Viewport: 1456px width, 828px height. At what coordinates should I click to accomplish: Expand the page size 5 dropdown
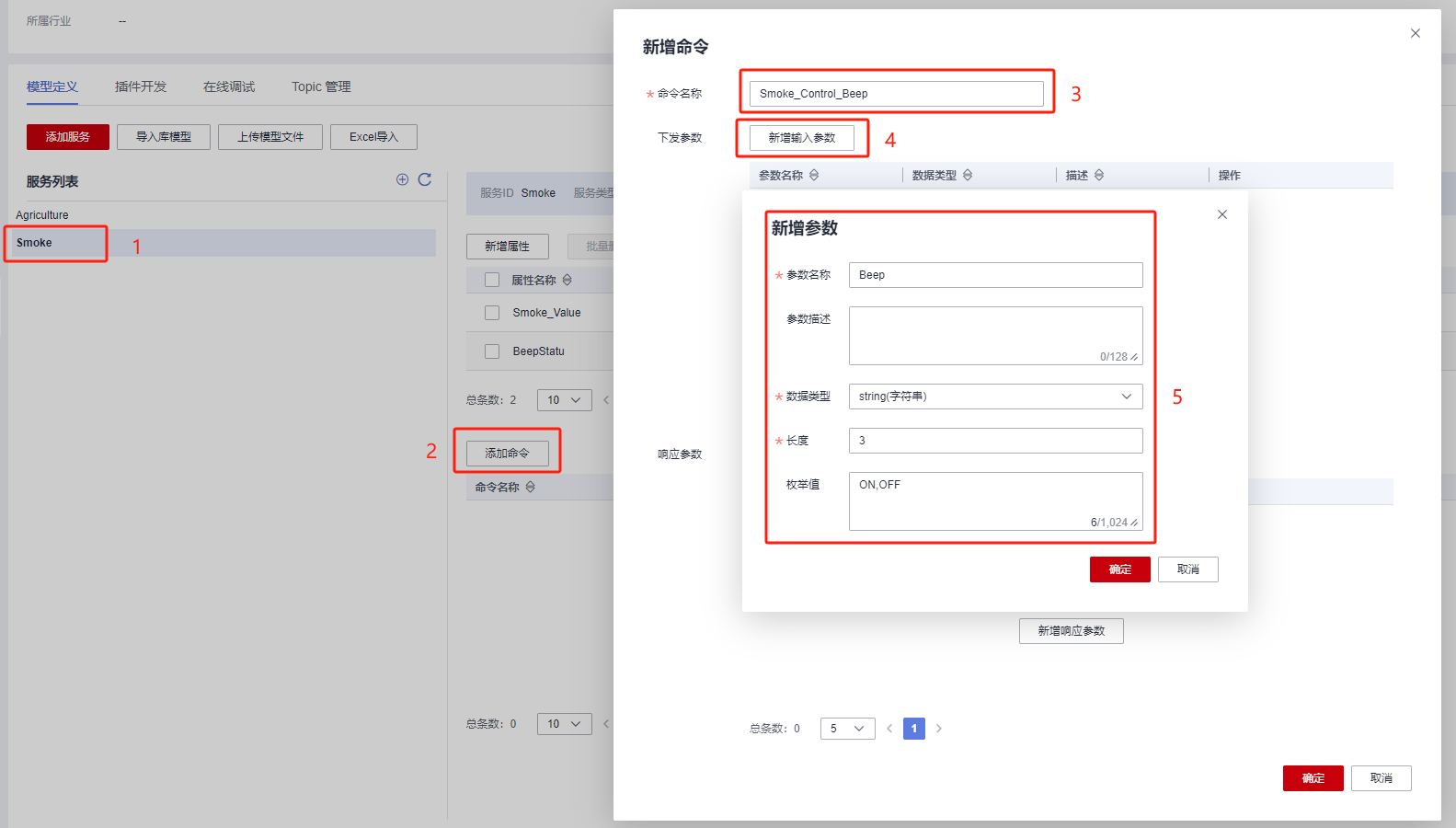[x=847, y=729]
